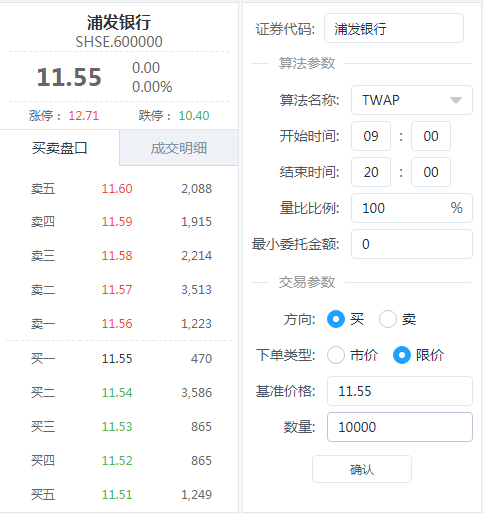Image resolution: width=484 pixels, height=514 pixels.
Task: Click the 证券代码 input field
Action: coord(394,28)
